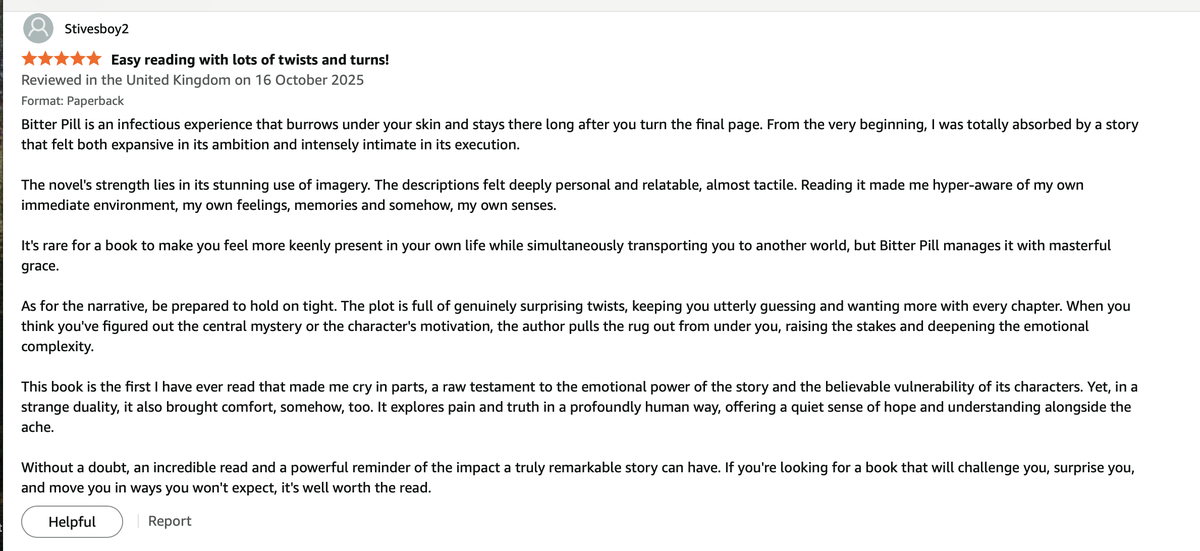Click the fourth orange rating star

coord(77,60)
